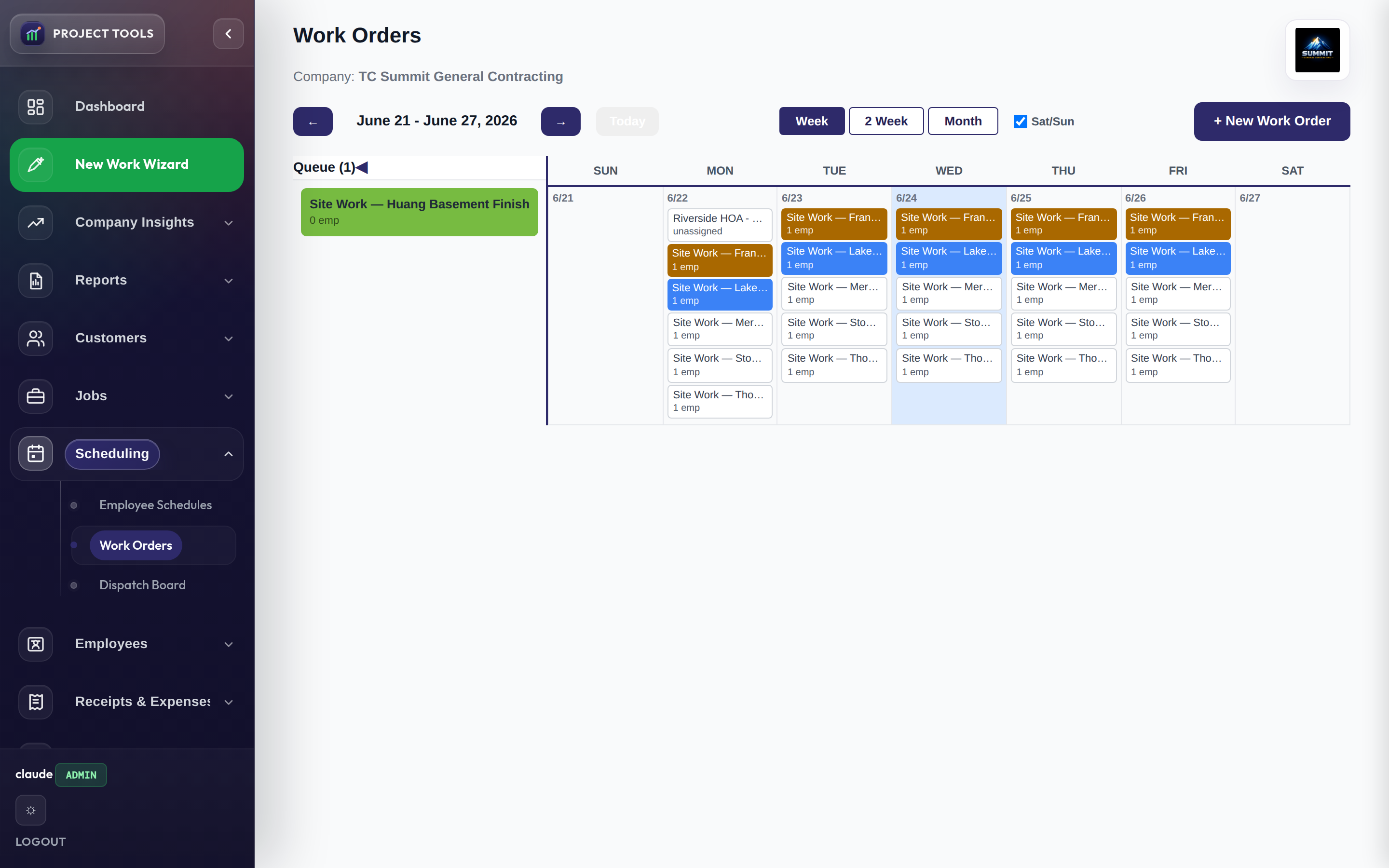Open Monday's orange Site Work Fran order

(x=720, y=259)
